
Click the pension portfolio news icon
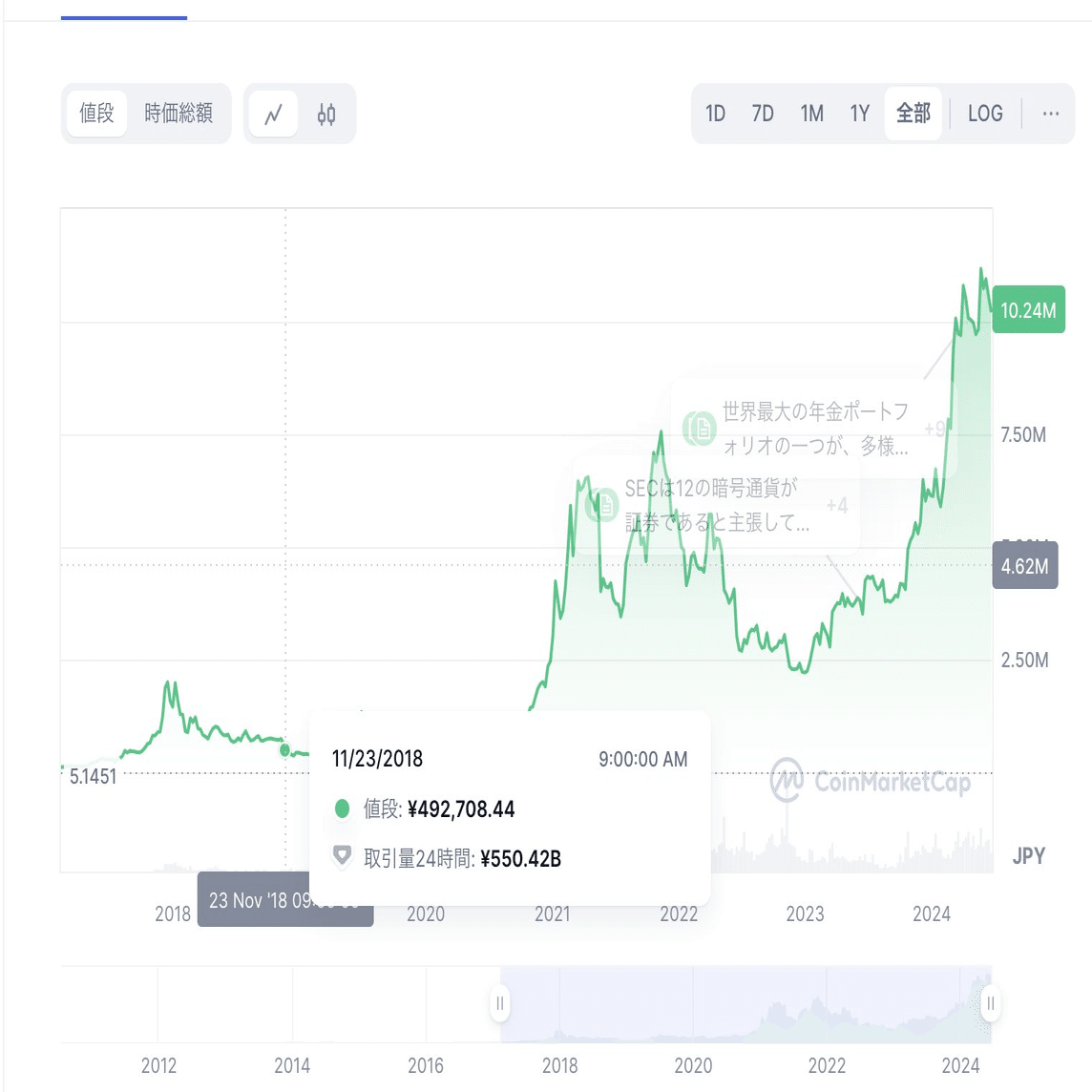pos(700,428)
